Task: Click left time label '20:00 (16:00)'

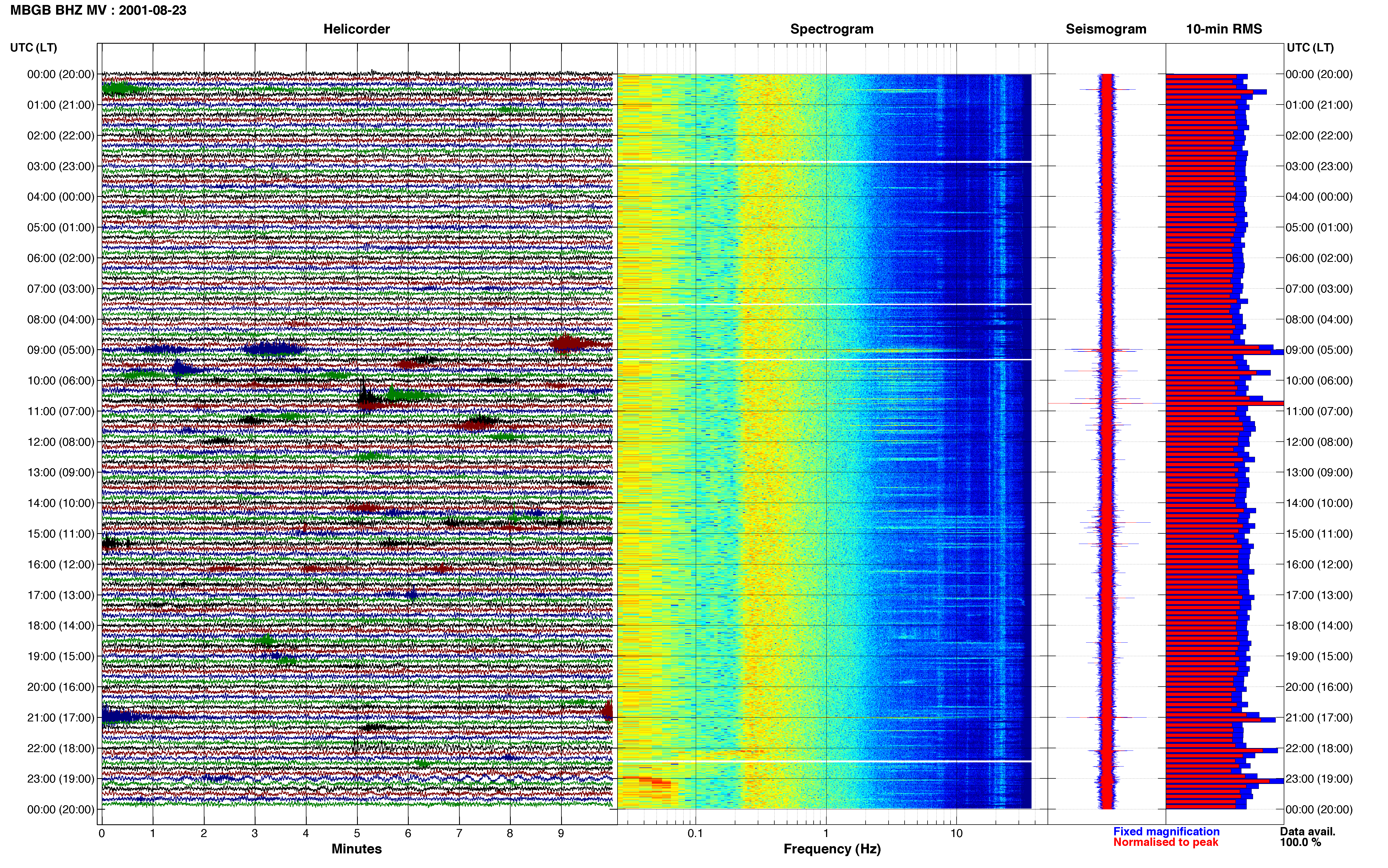Action: pyautogui.click(x=61, y=687)
